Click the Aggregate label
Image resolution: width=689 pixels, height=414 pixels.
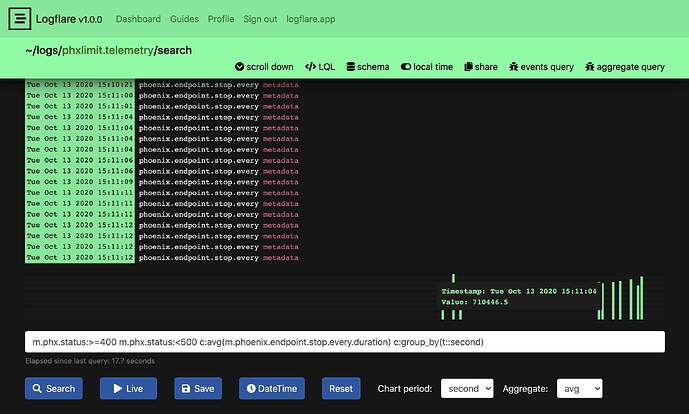pyautogui.click(x=525, y=389)
